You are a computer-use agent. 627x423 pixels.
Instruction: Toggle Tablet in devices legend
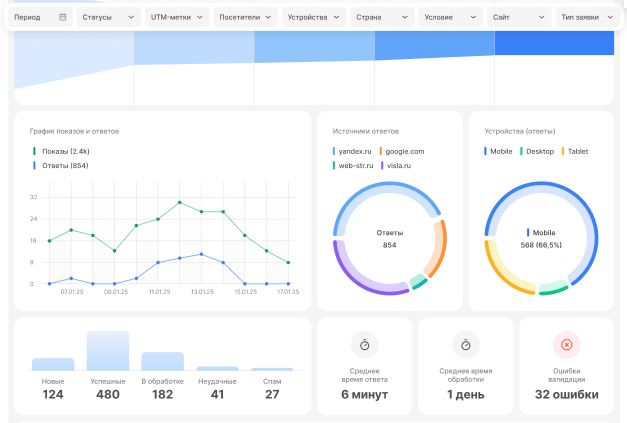(x=575, y=151)
